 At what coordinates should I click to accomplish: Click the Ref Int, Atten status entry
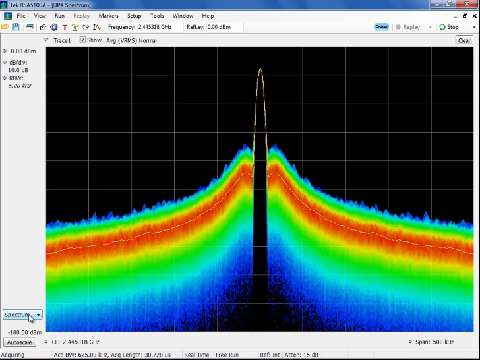click(x=289, y=355)
